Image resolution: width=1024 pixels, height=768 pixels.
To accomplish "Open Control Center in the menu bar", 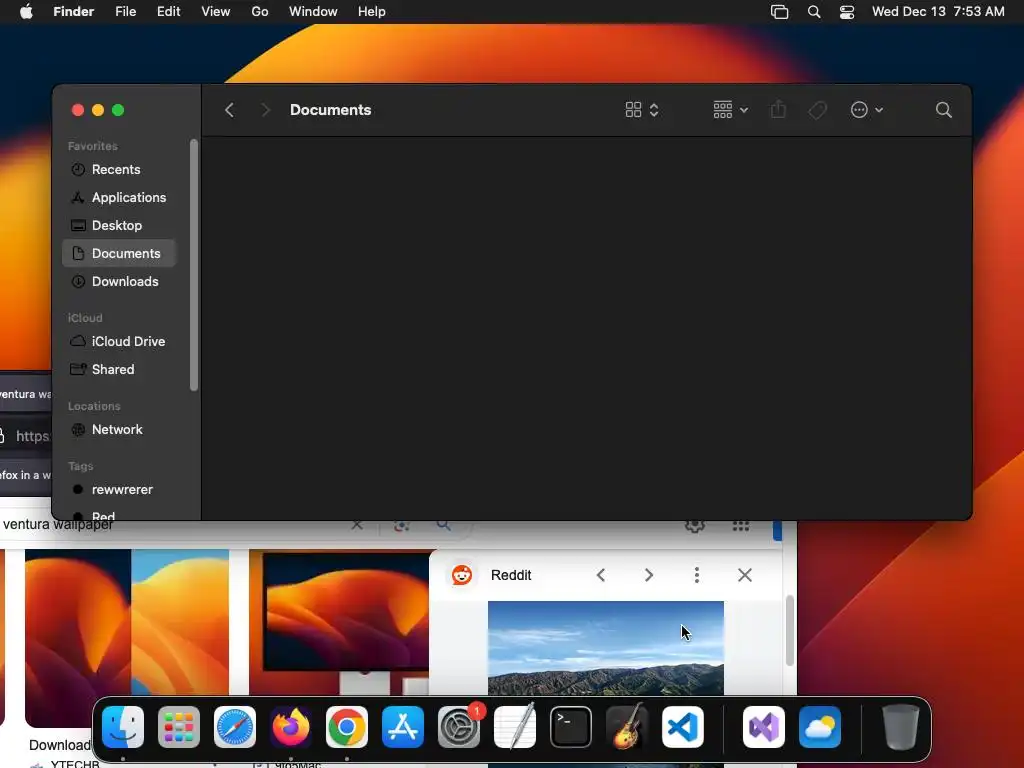I will point(847,12).
